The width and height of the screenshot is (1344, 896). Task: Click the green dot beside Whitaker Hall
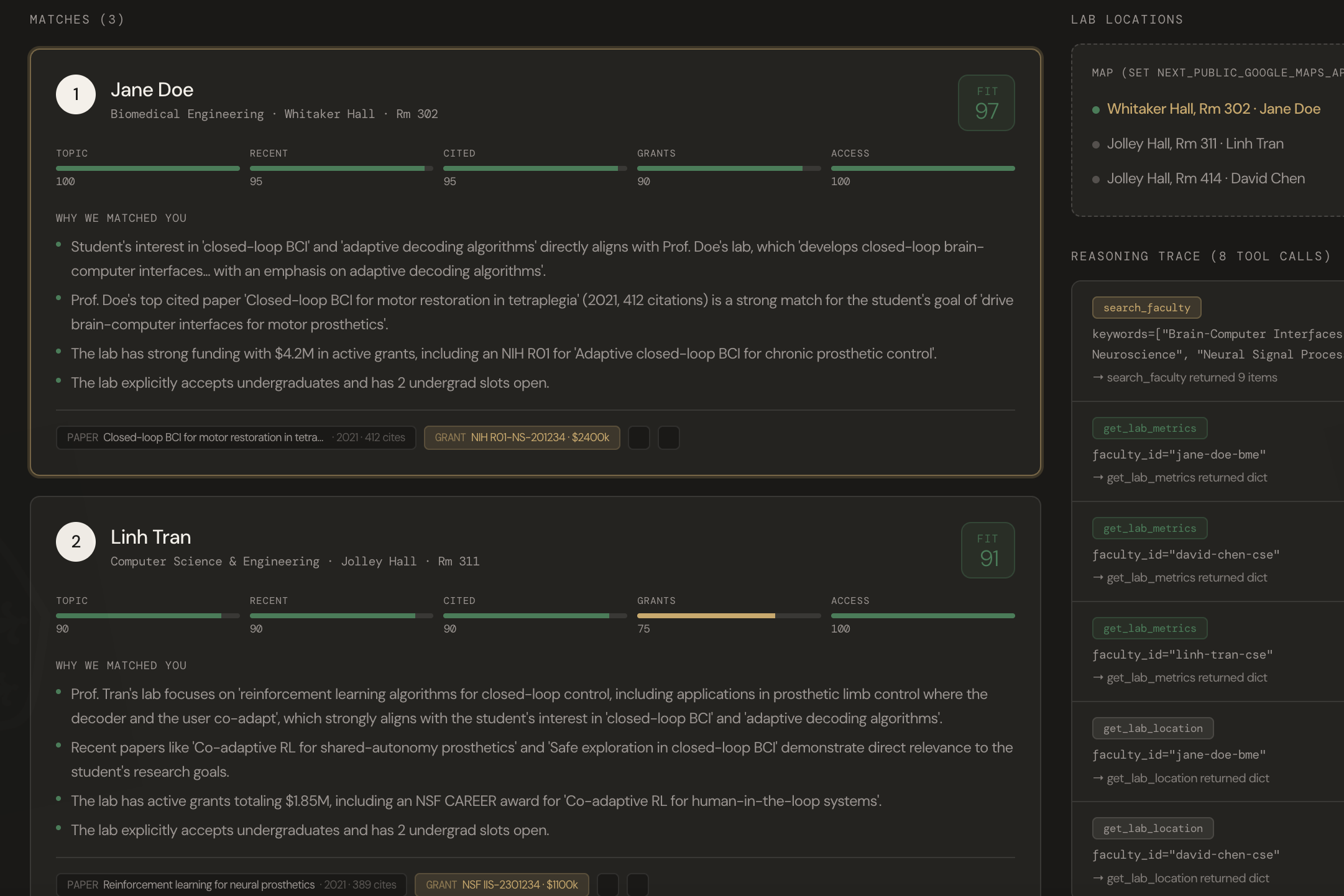(x=1096, y=110)
